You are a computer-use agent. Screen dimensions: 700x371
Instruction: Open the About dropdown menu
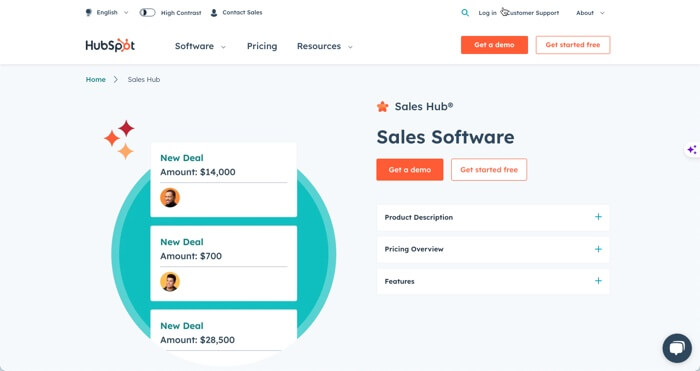click(590, 13)
